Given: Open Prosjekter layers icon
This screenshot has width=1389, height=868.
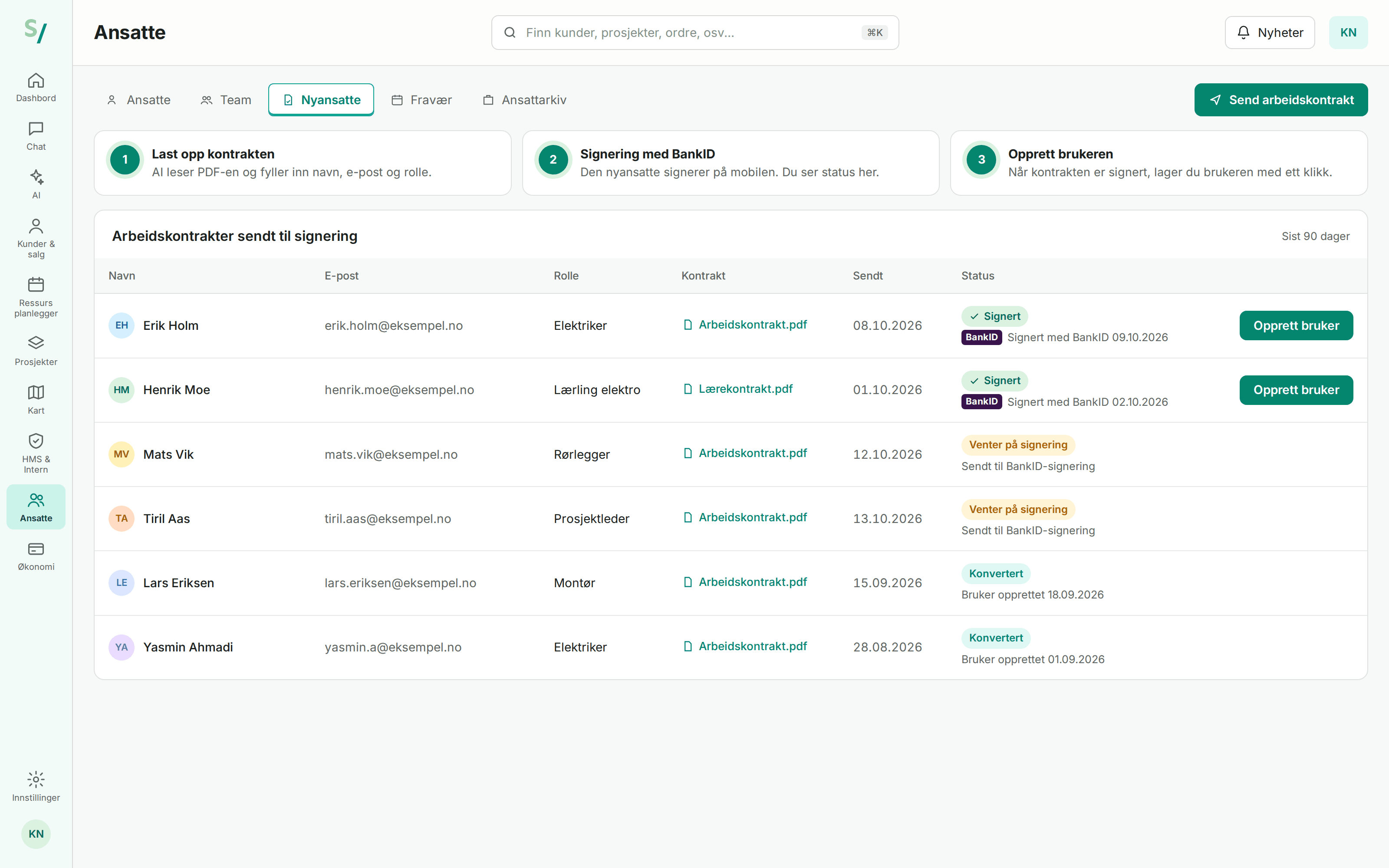Looking at the screenshot, I should pyautogui.click(x=36, y=343).
